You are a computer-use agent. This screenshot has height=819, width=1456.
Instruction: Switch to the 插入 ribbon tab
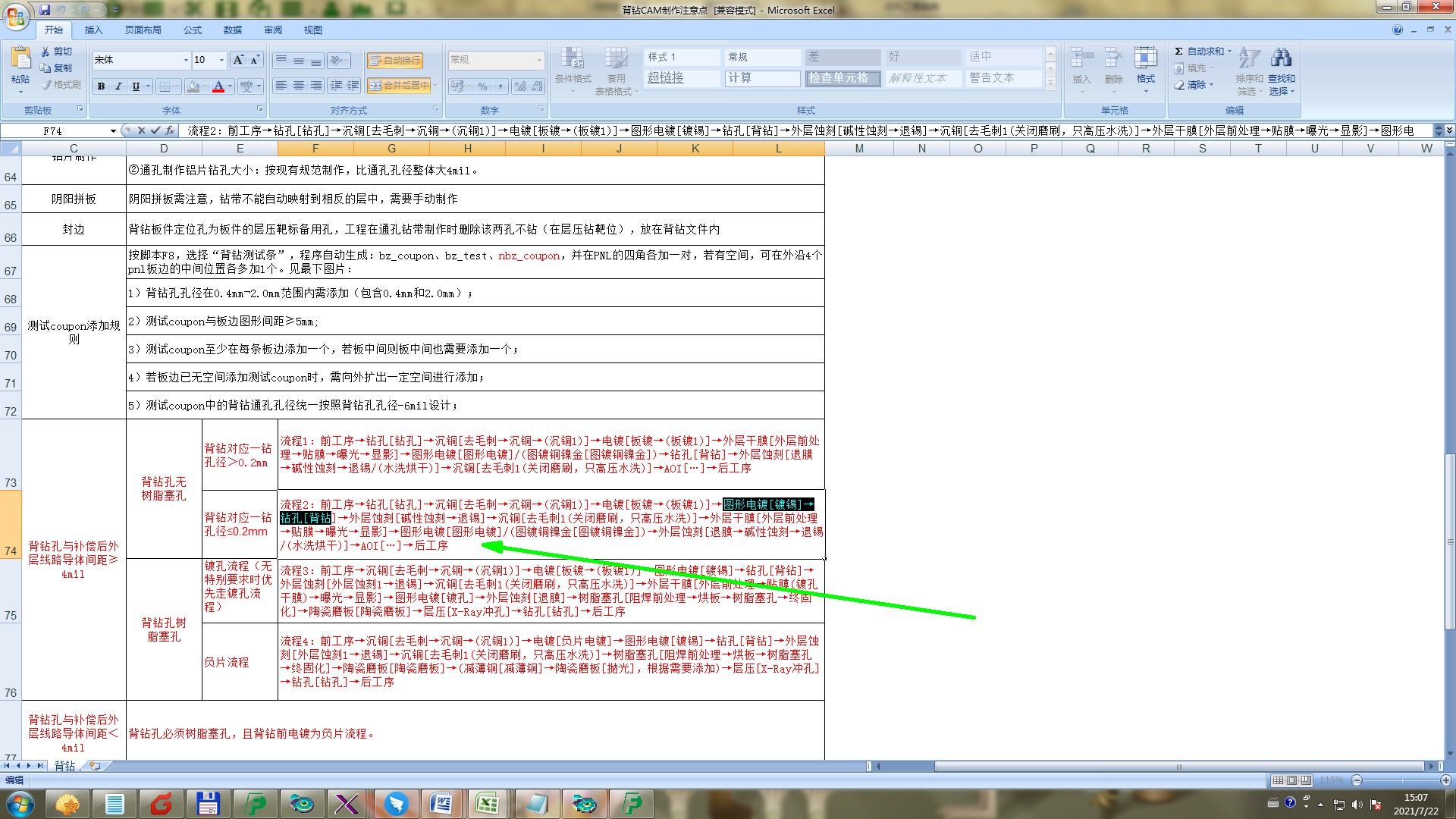point(93,30)
